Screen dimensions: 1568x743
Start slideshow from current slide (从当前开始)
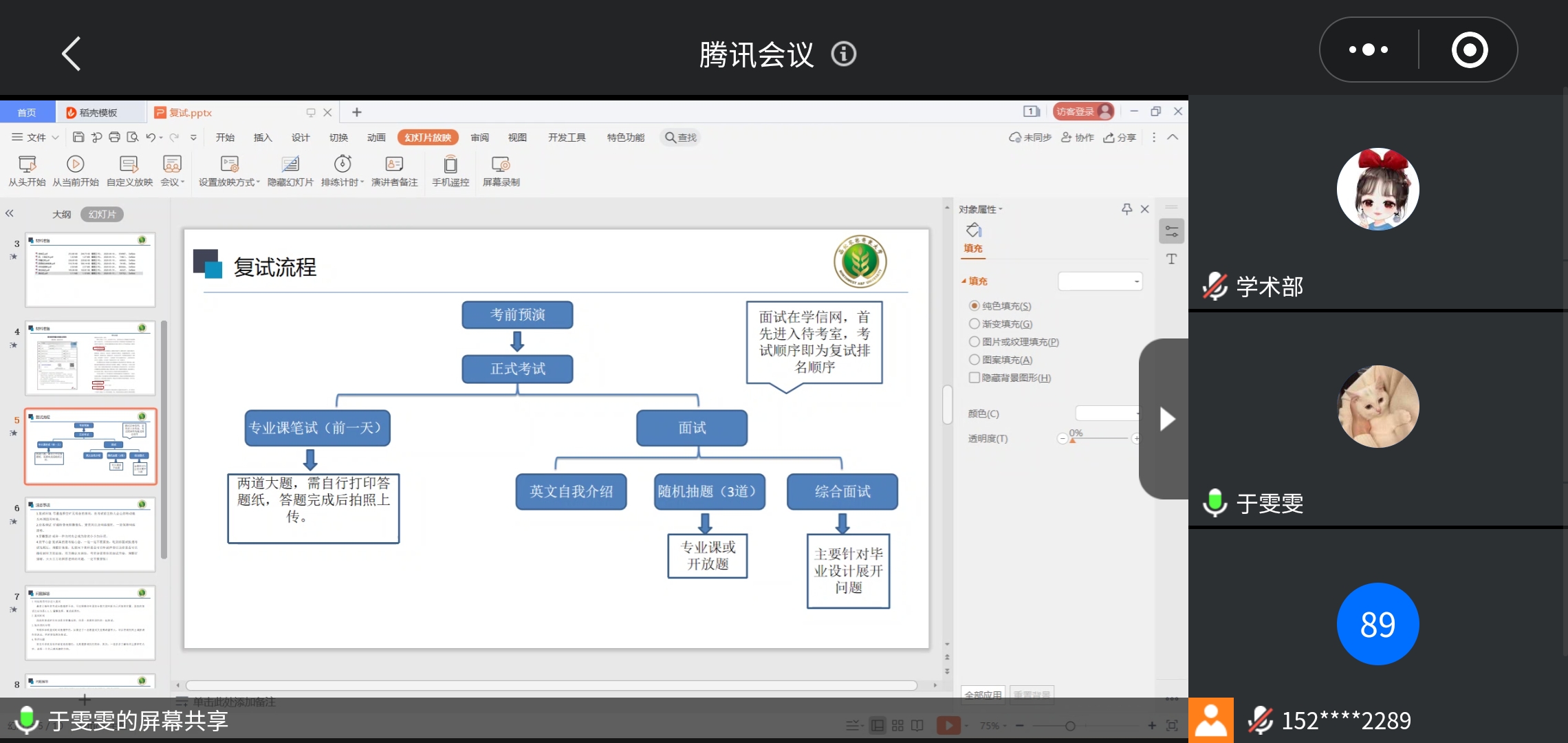[x=76, y=164]
